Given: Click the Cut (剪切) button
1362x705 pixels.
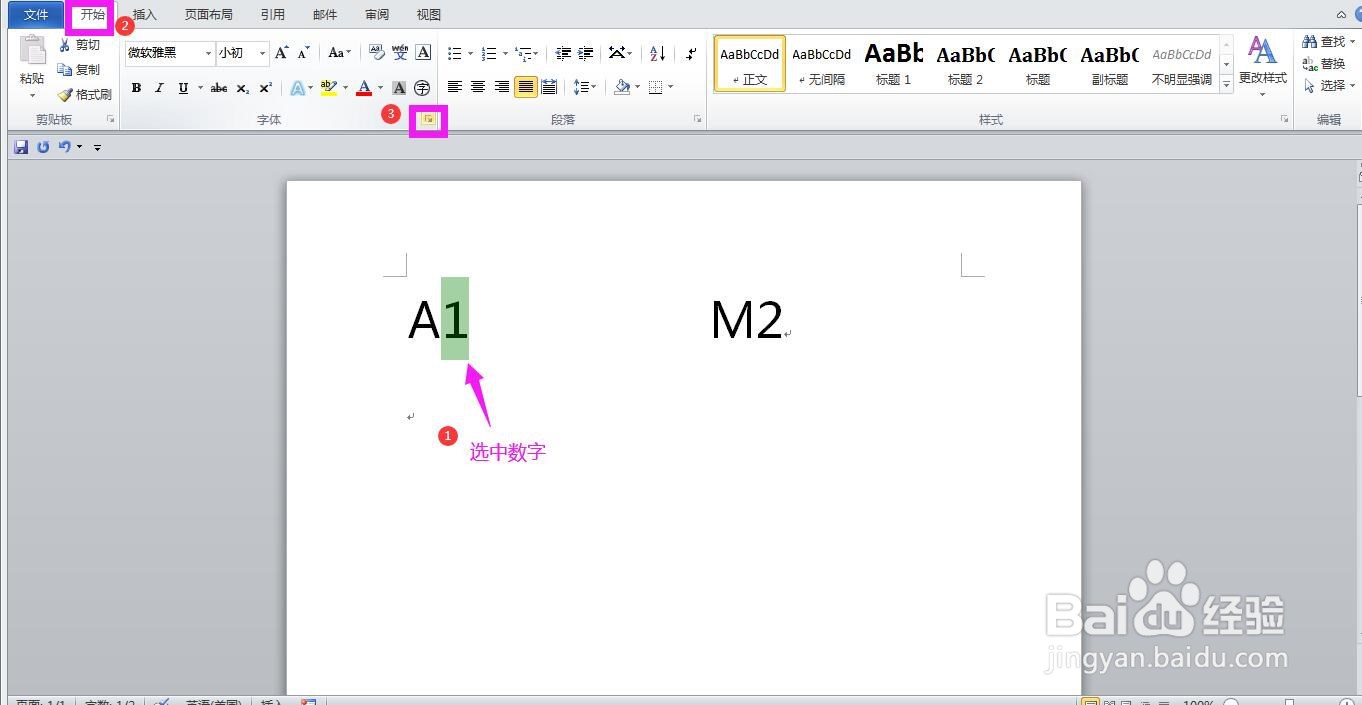Looking at the screenshot, I should coord(80,45).
